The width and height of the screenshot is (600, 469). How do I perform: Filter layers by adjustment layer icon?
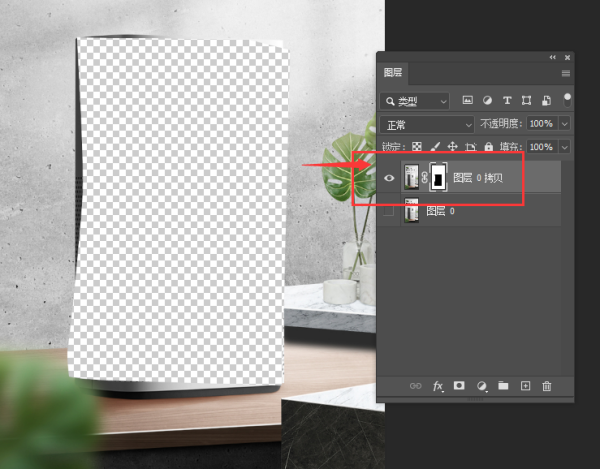pyautogui.click(x=487, y=101)
